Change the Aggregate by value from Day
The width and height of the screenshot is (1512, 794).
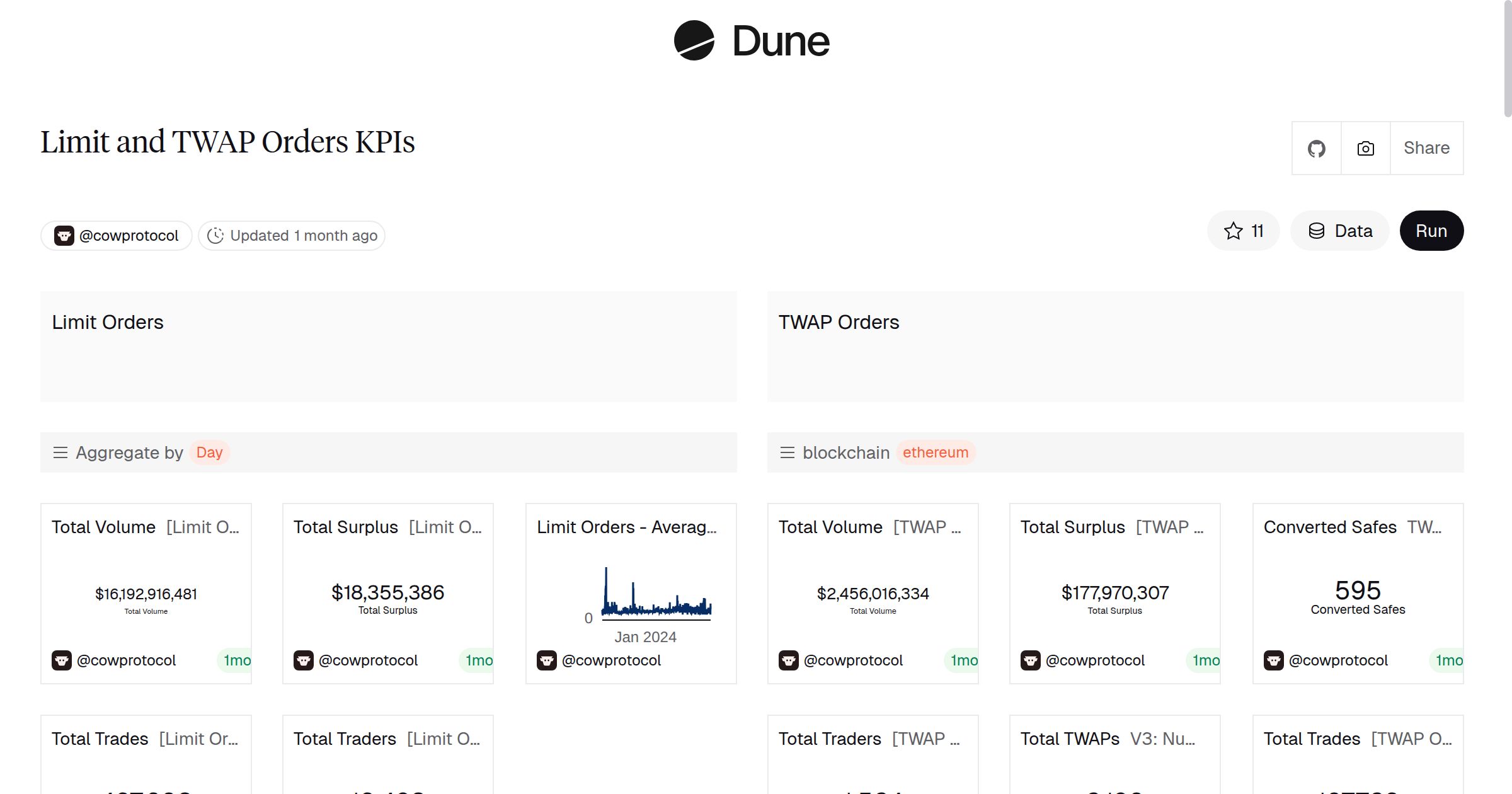(210, 452)
